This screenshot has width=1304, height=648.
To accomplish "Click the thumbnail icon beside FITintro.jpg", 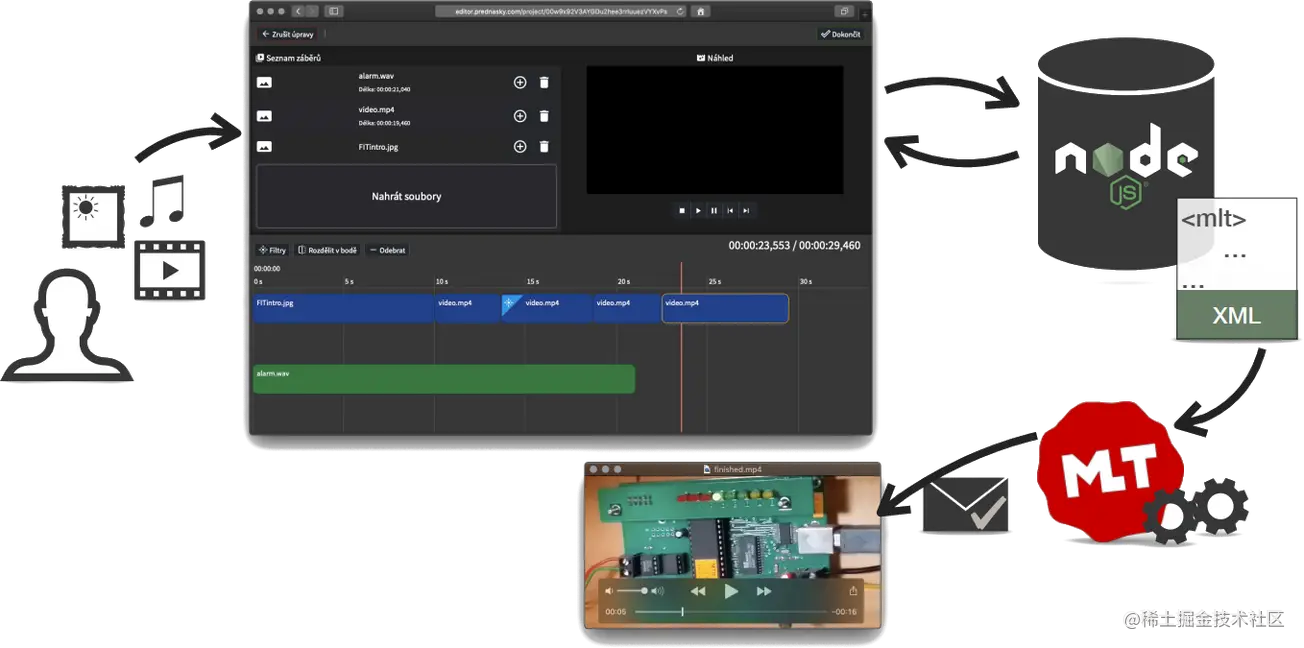I will pos(264,147).
